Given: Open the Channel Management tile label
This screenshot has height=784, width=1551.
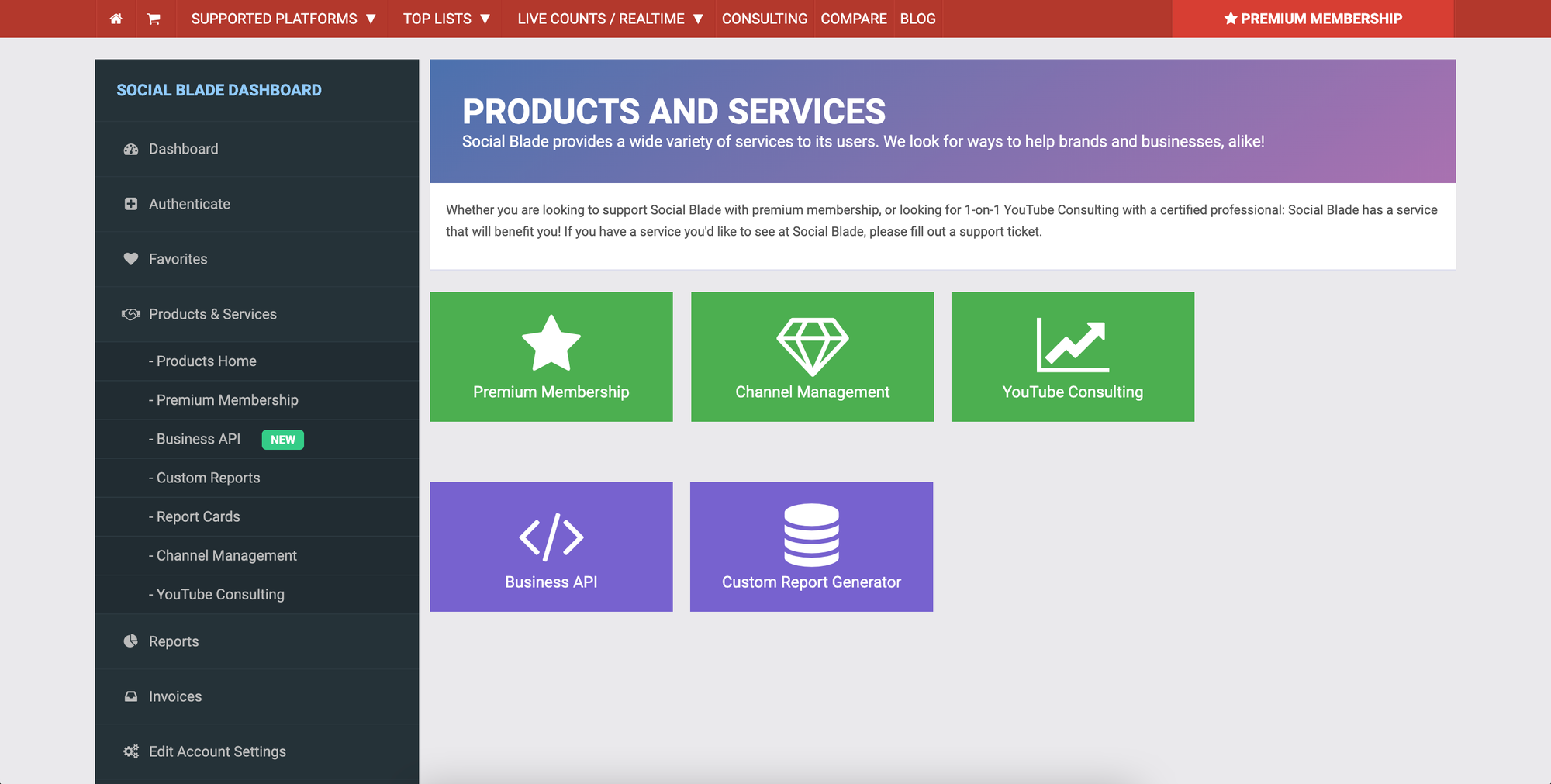Looking at the screenshot, I should [813, 392].
